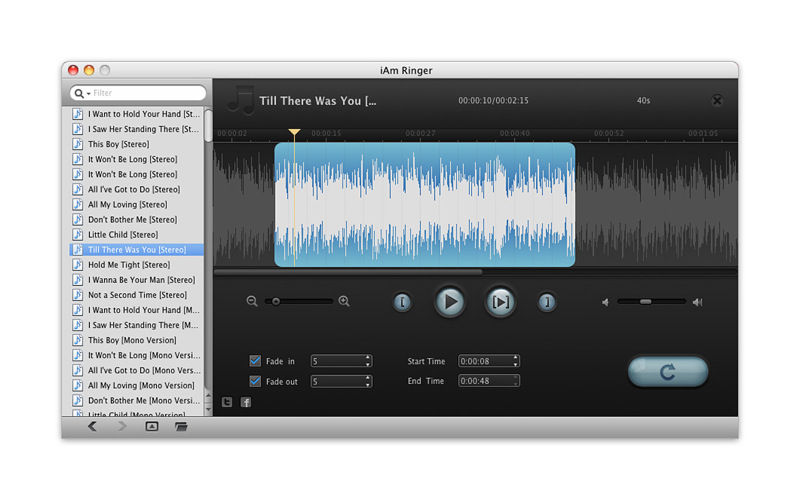Click the yellow playhead marker on timeline
Viewport: 800px width, 500px height.
click(294, 133)
